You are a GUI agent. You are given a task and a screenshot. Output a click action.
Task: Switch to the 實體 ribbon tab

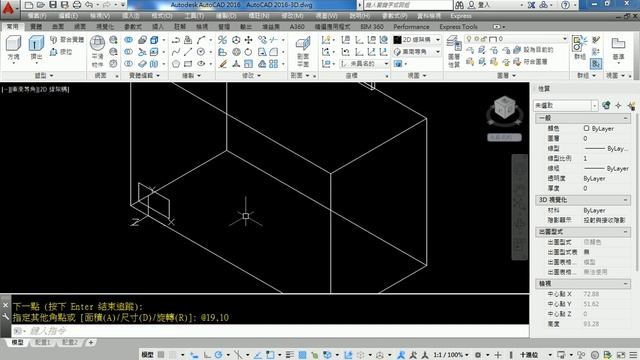point(36,27)
